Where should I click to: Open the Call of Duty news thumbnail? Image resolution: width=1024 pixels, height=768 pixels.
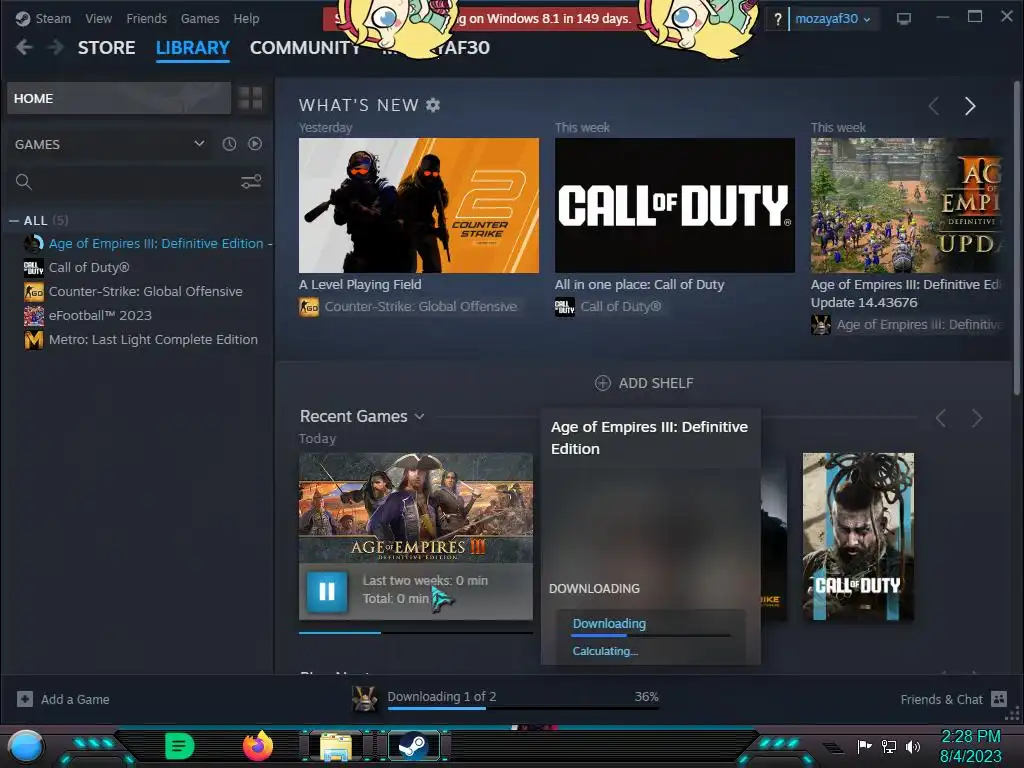point(675,205)
